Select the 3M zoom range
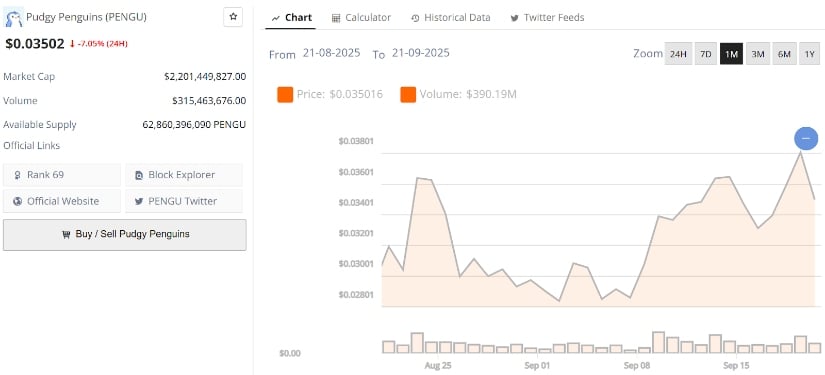Image resolution: width=825 pixels, height=375 pixels. point(758,54)
